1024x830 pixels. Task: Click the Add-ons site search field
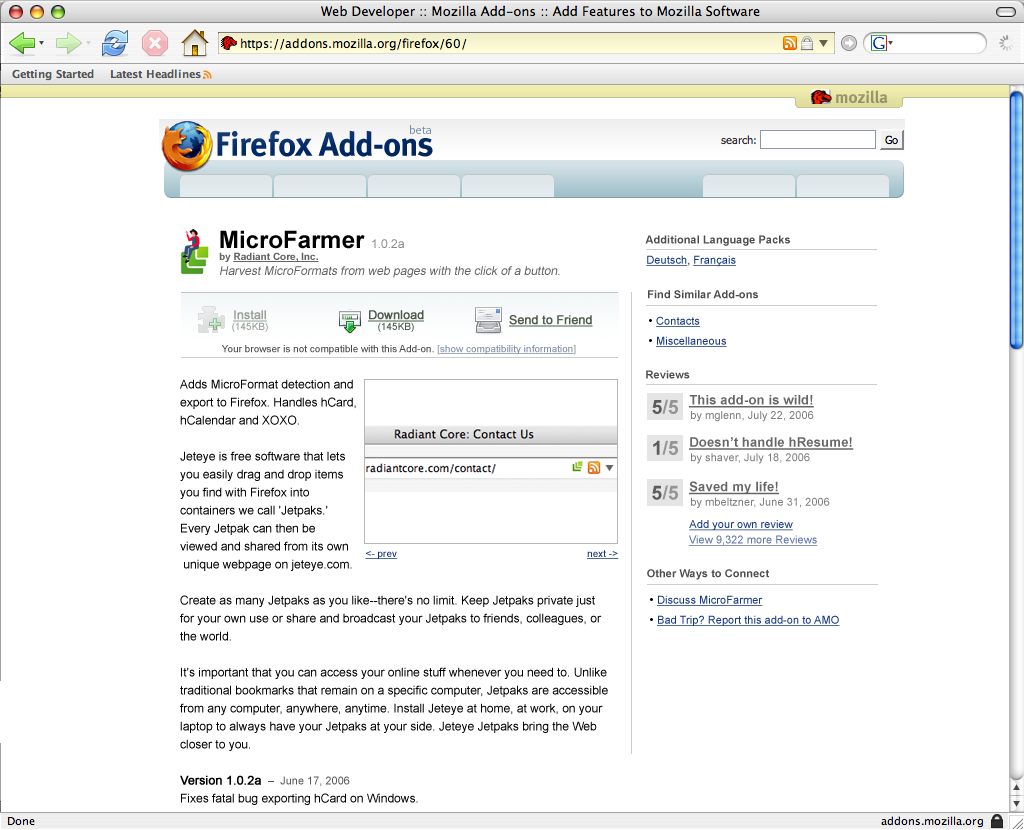click(818, 140)
